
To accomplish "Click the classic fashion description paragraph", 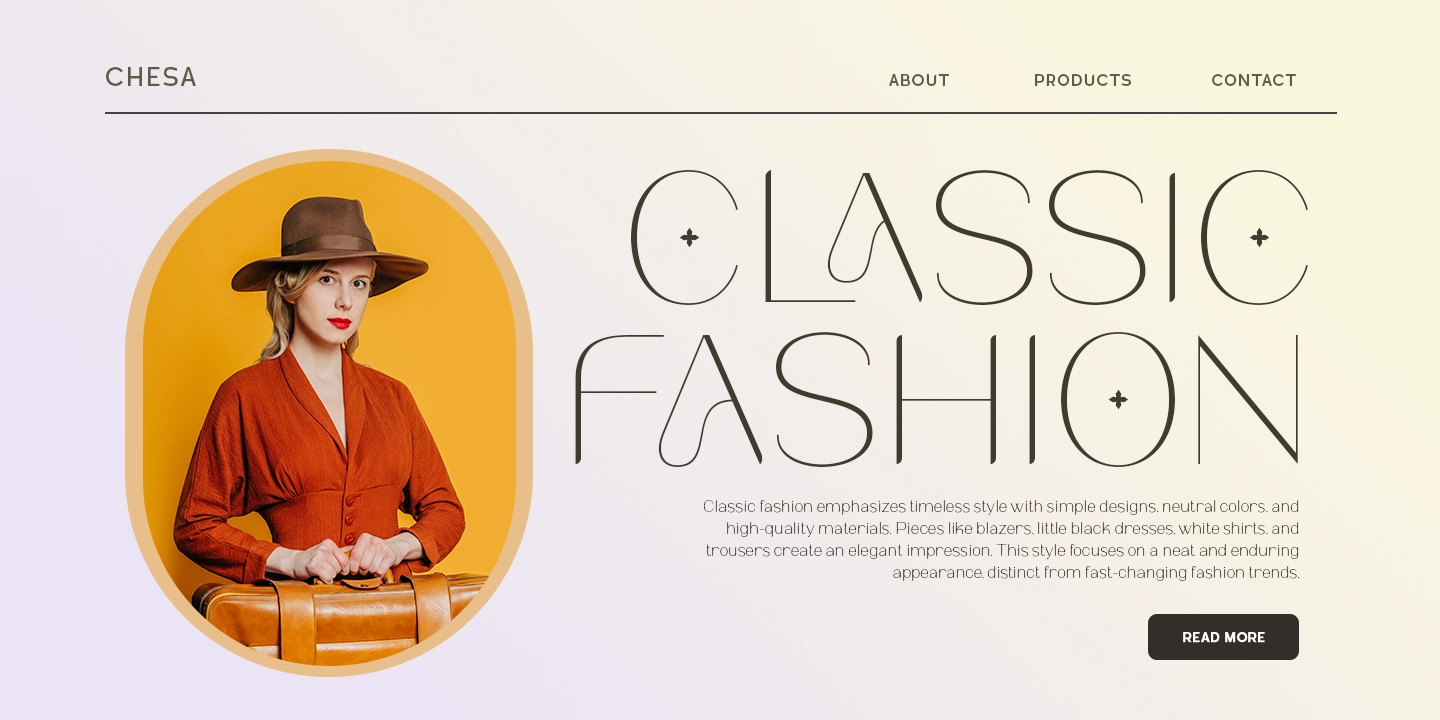I will pyautogui.click(x=1001, y=539).
